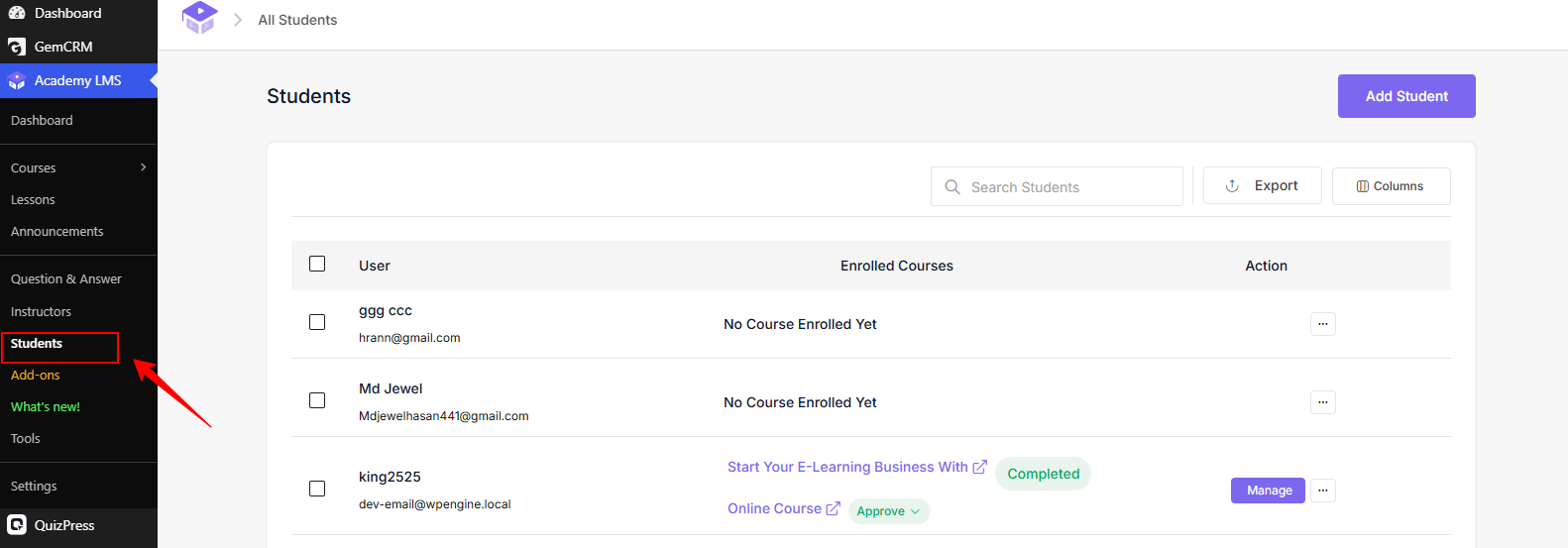Image resolution: width=1568 pixels, height=548 pixels.
Task: Open more actions for king2525 row
Action: tap(1323, 491)
